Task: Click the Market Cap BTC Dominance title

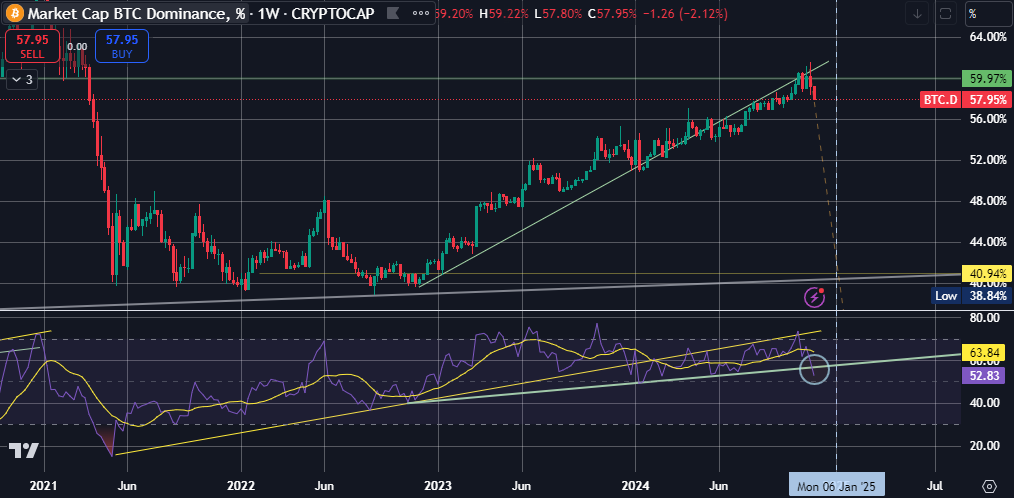Action: click(x=134, y=12)
